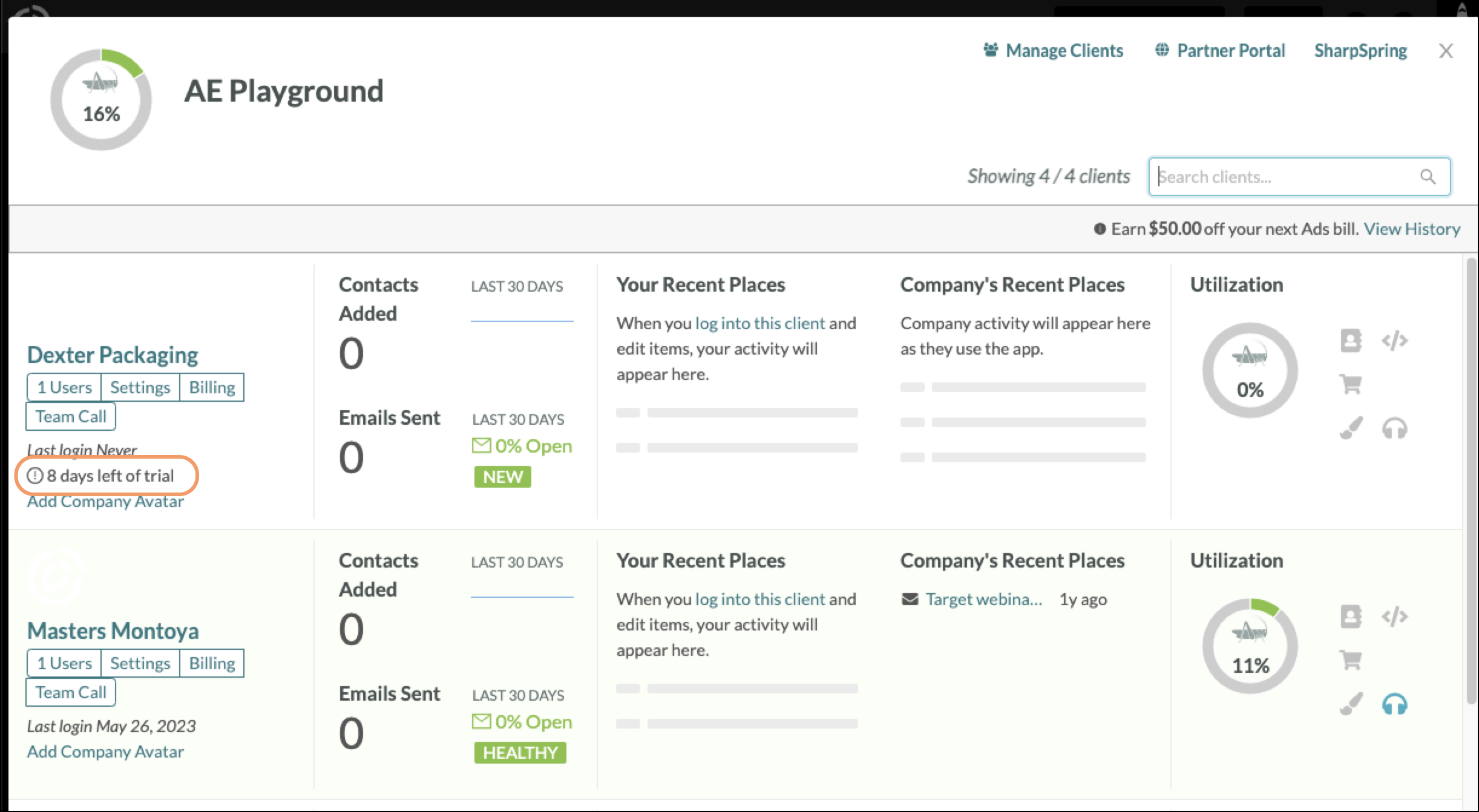Click Masters Montoya paintbrush icon
The height and width of the screenshot is (812, 1479).
point(1351,704)
